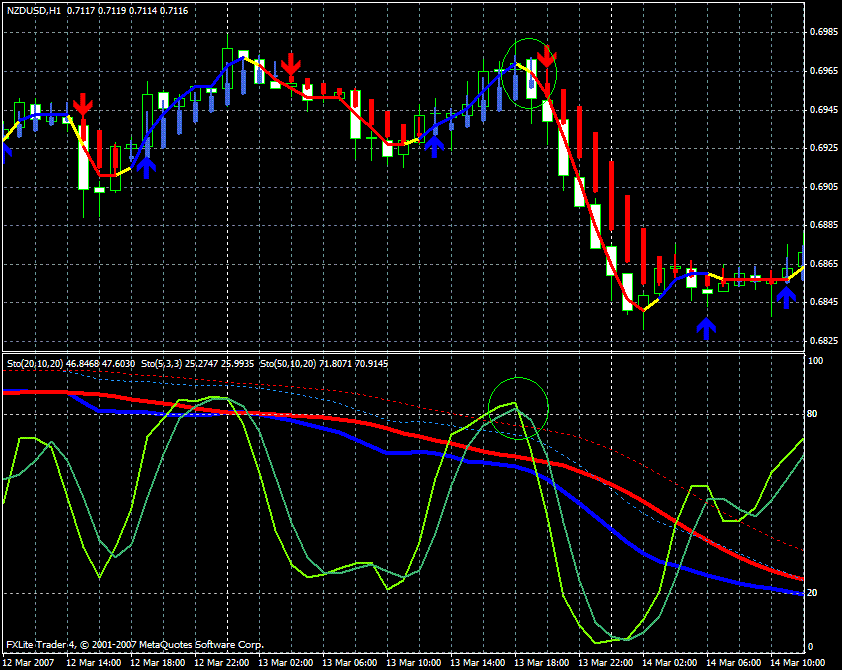Click the 13 Mar 10:00 time label
Image resolution: width=842 pixels, height=670 pixels.
pos(413,662)
